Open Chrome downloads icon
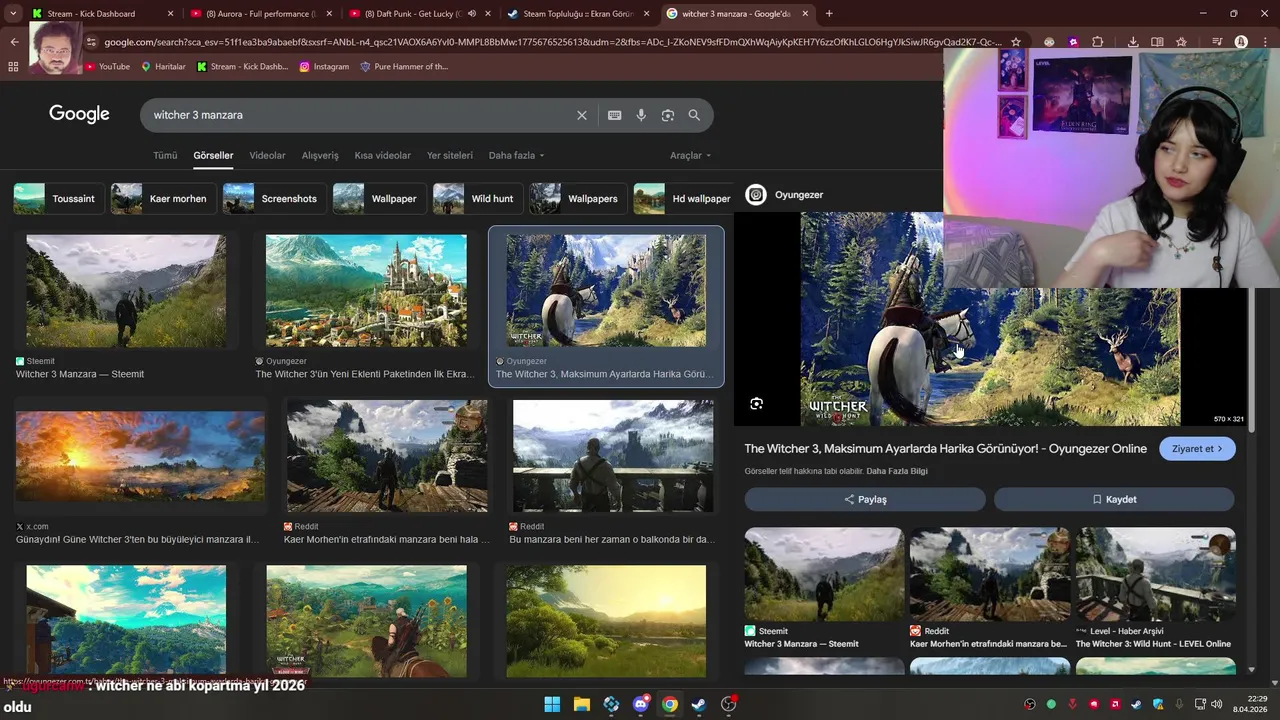This screenshot has height=720, width=1280. click(1133, 42)
